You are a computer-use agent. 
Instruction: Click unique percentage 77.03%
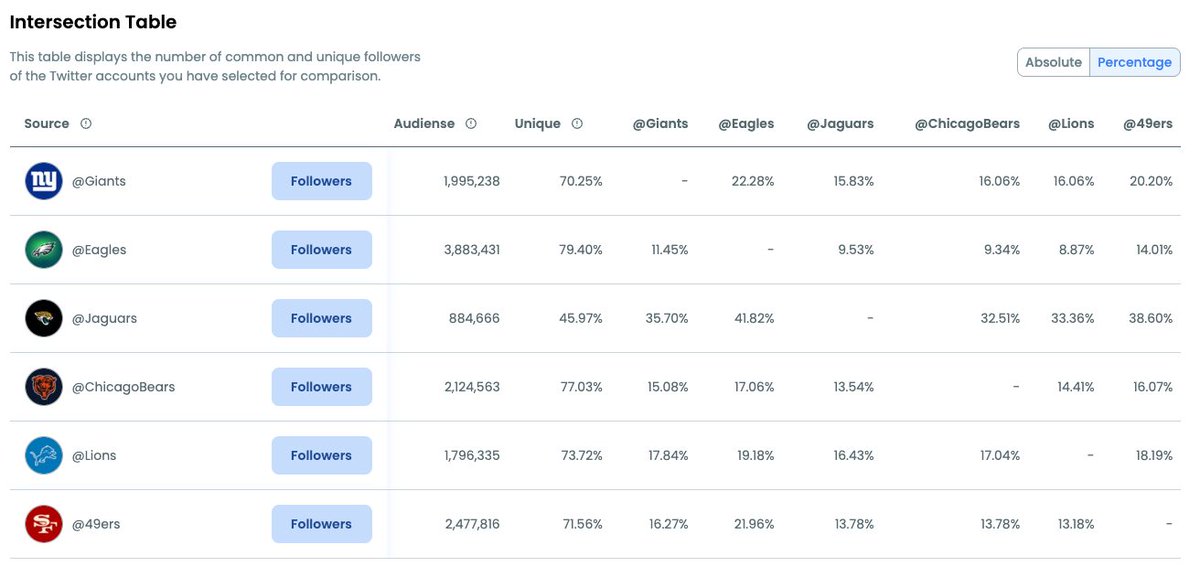(x=581, y=387)
